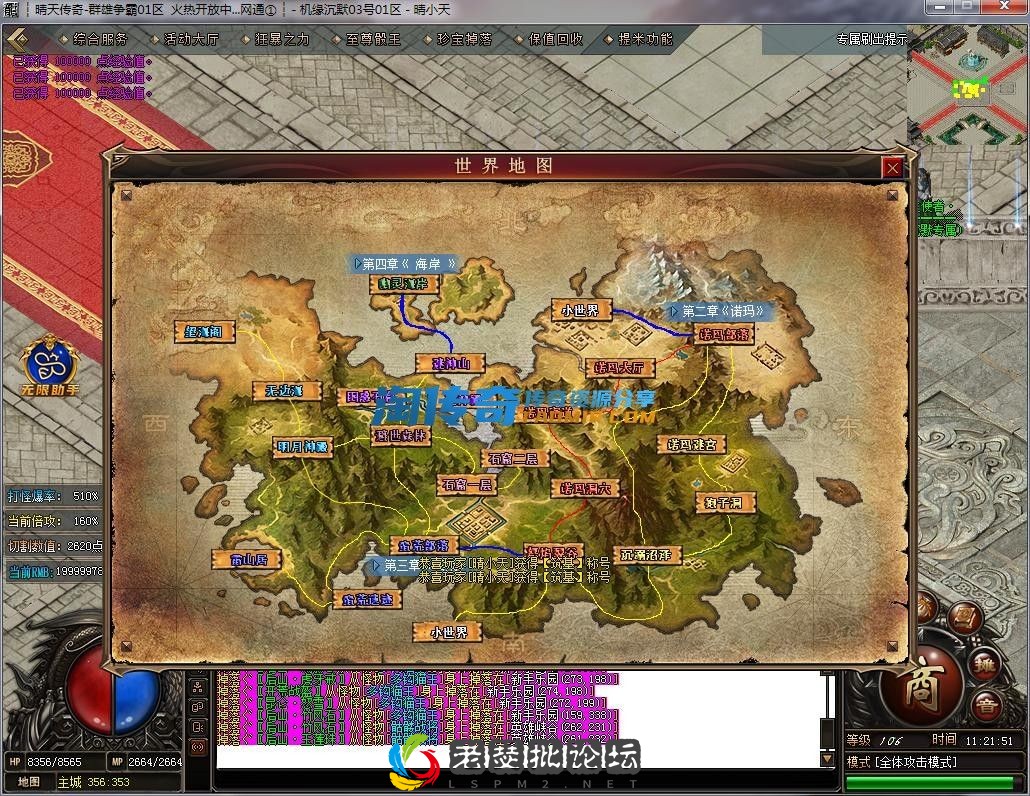Click the third icon left of chat box

[x=198, y=727]
